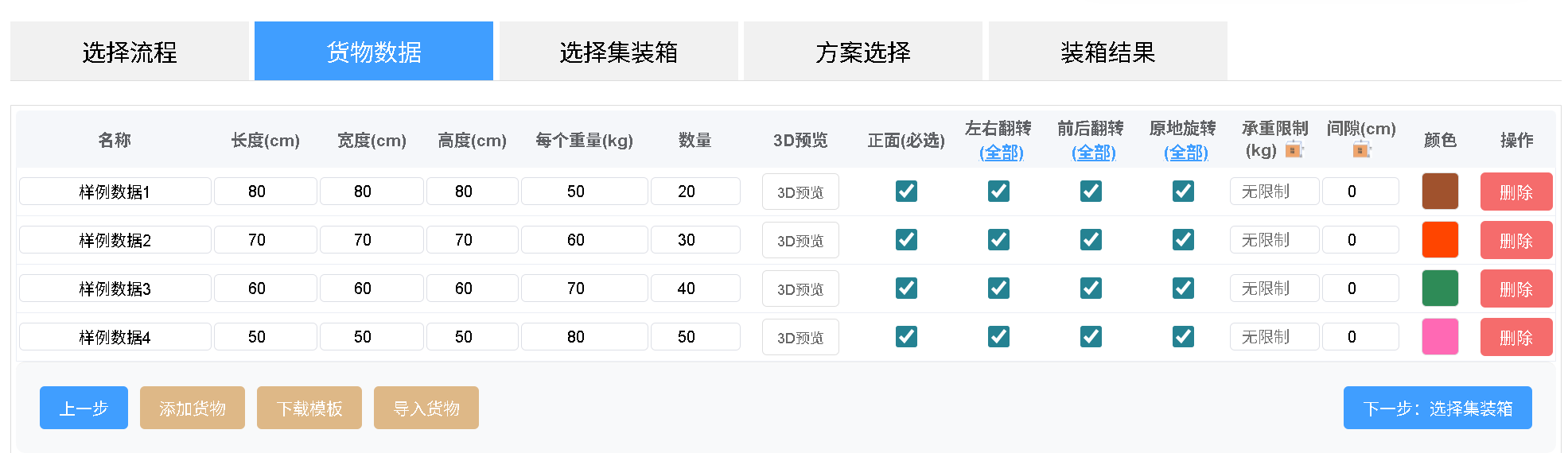Click the 每个重量 field of 样例数据3
The height and width of the screenshot is (453, 1568).
[x=585, y=288]
